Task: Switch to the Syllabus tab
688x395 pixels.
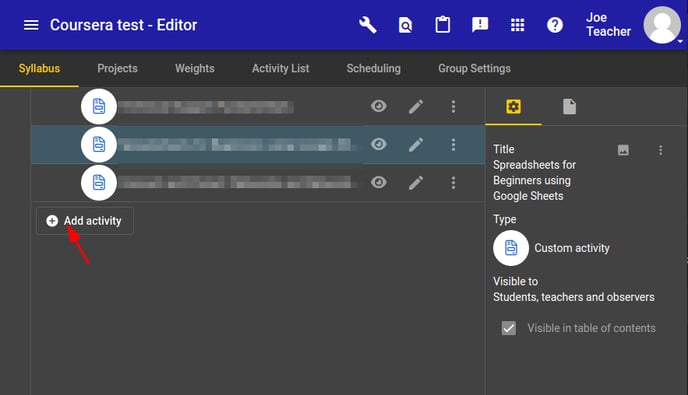Action: click(39, 68)
